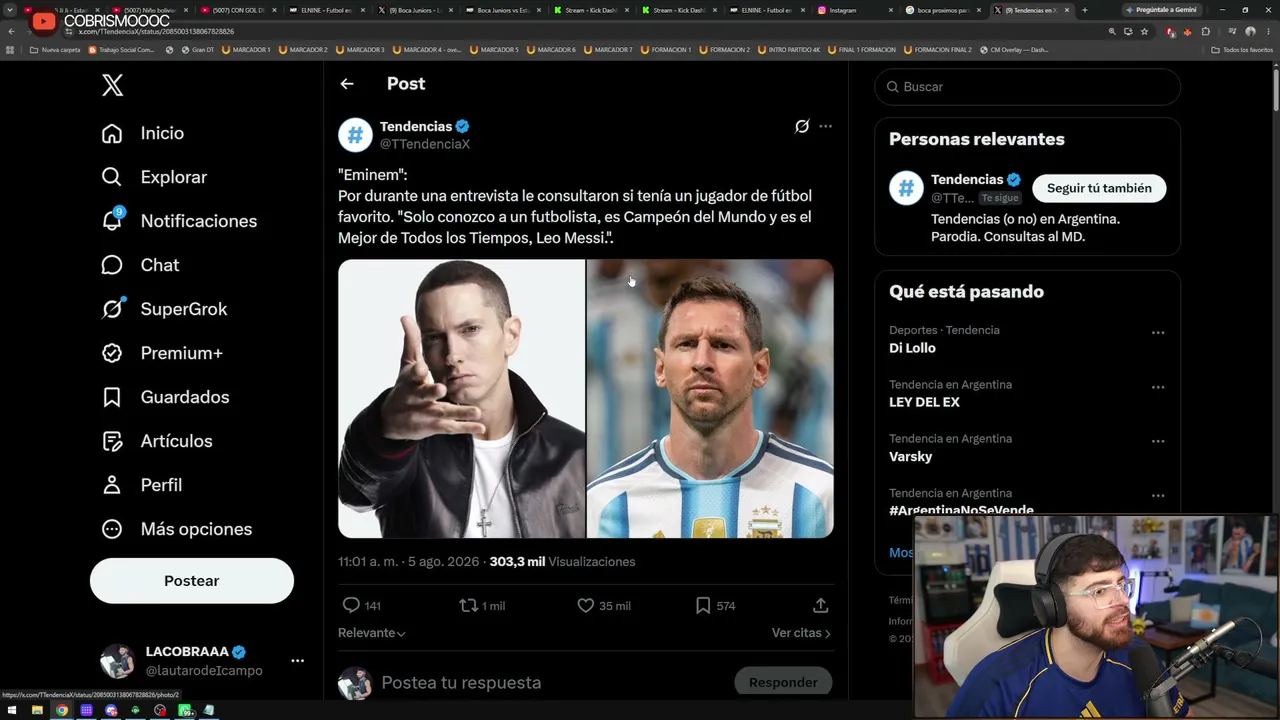
Task: Open Premium+ in the sidebar
Action: (161, 353)
